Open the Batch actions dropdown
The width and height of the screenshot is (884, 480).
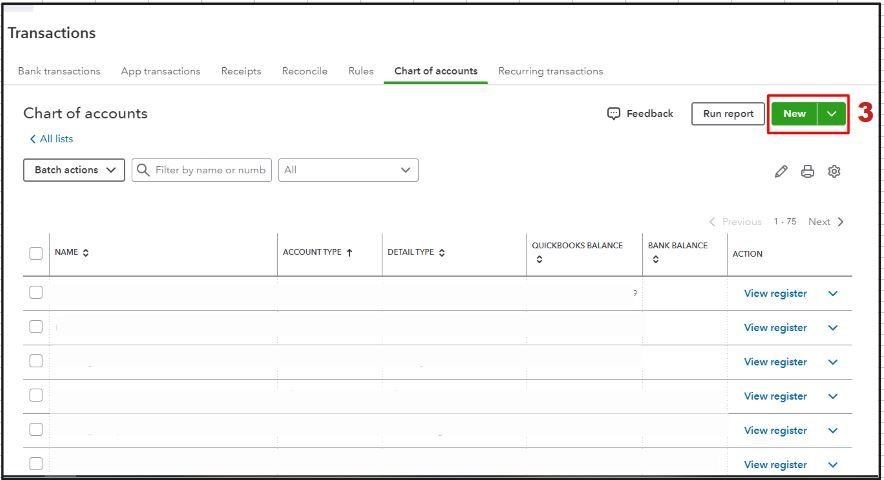click(73, 170)
